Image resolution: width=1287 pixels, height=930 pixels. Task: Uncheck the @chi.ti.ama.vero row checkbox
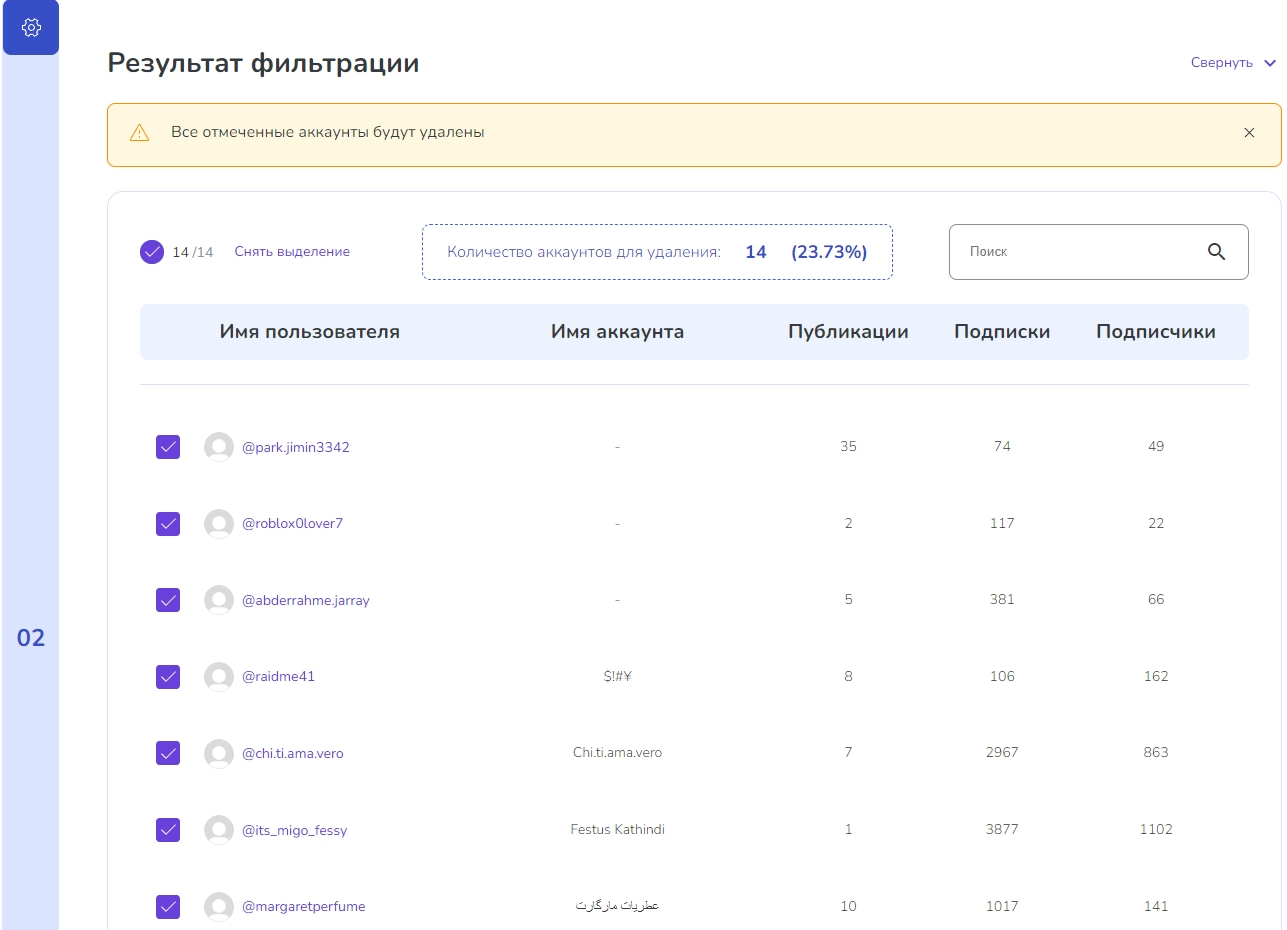[168, 753]
